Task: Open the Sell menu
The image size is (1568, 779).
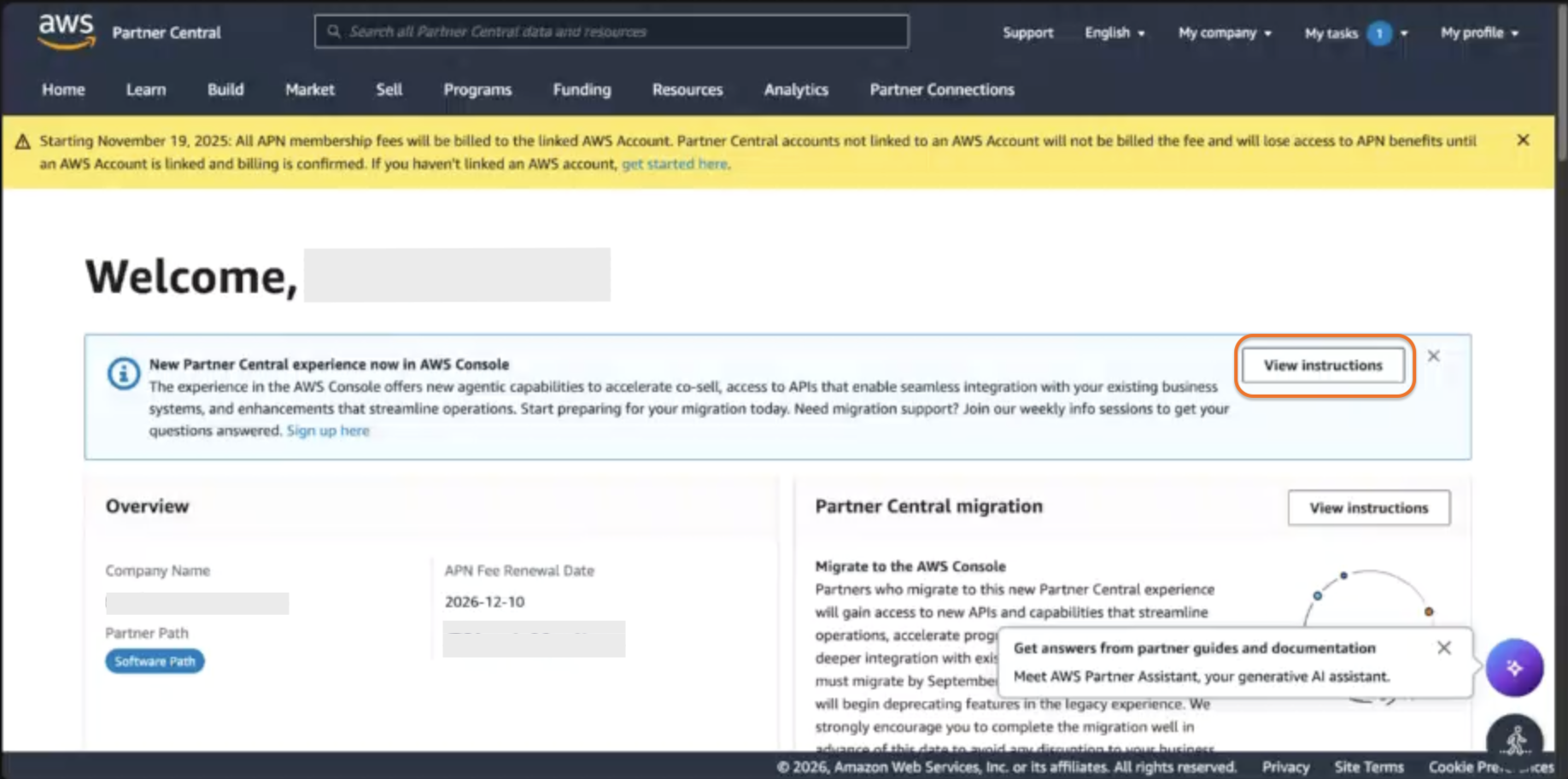Action: tap(389, 90)
